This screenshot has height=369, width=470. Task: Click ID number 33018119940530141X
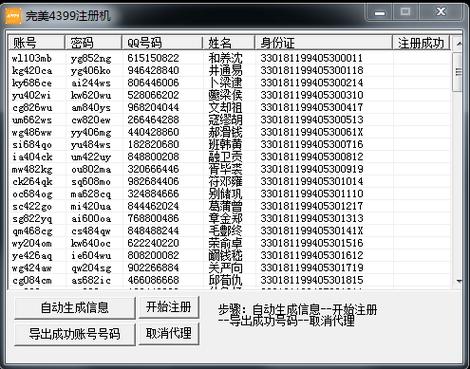(312, 231)
